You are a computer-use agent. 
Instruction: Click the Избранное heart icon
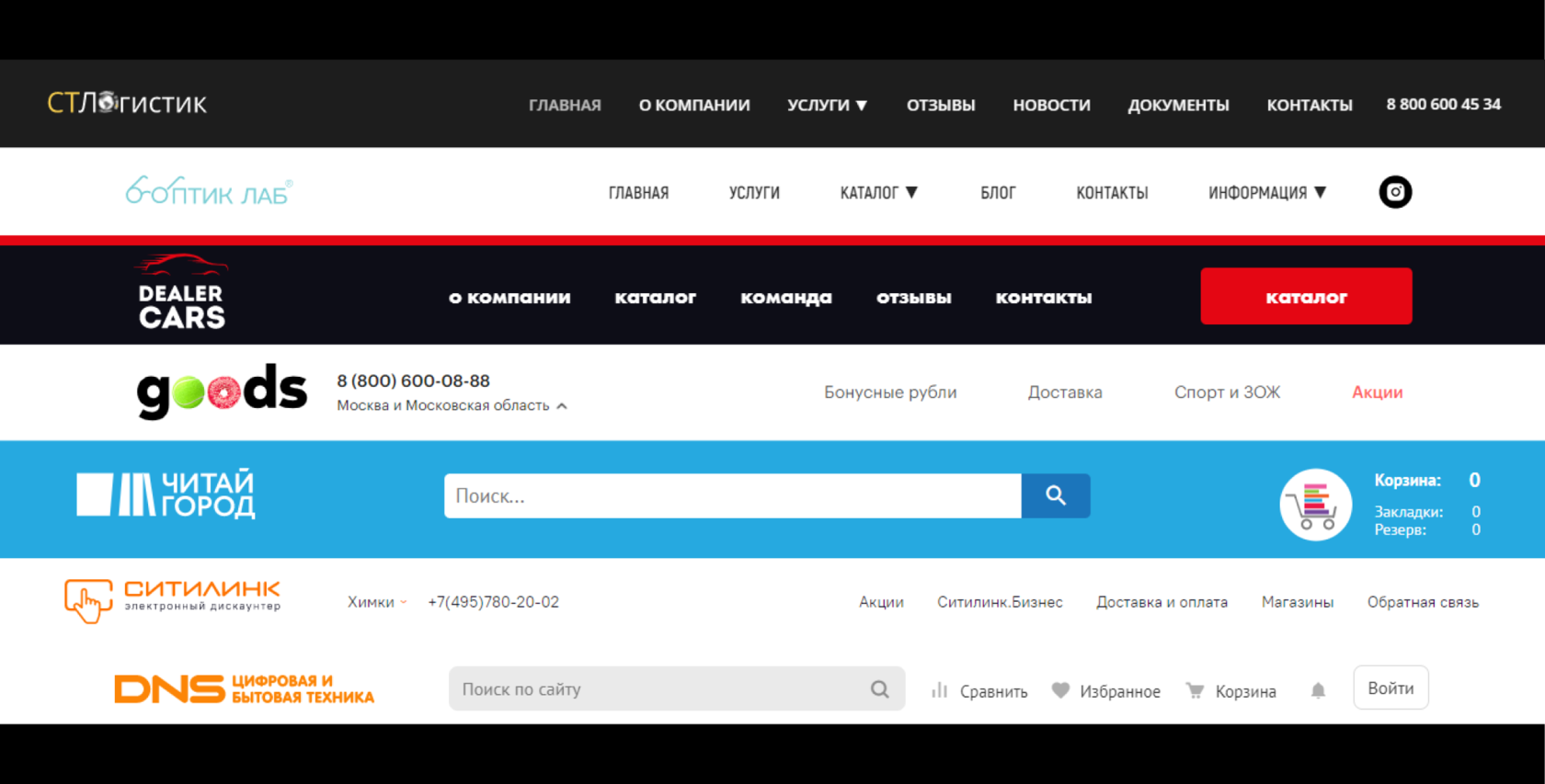(1060, 690)
